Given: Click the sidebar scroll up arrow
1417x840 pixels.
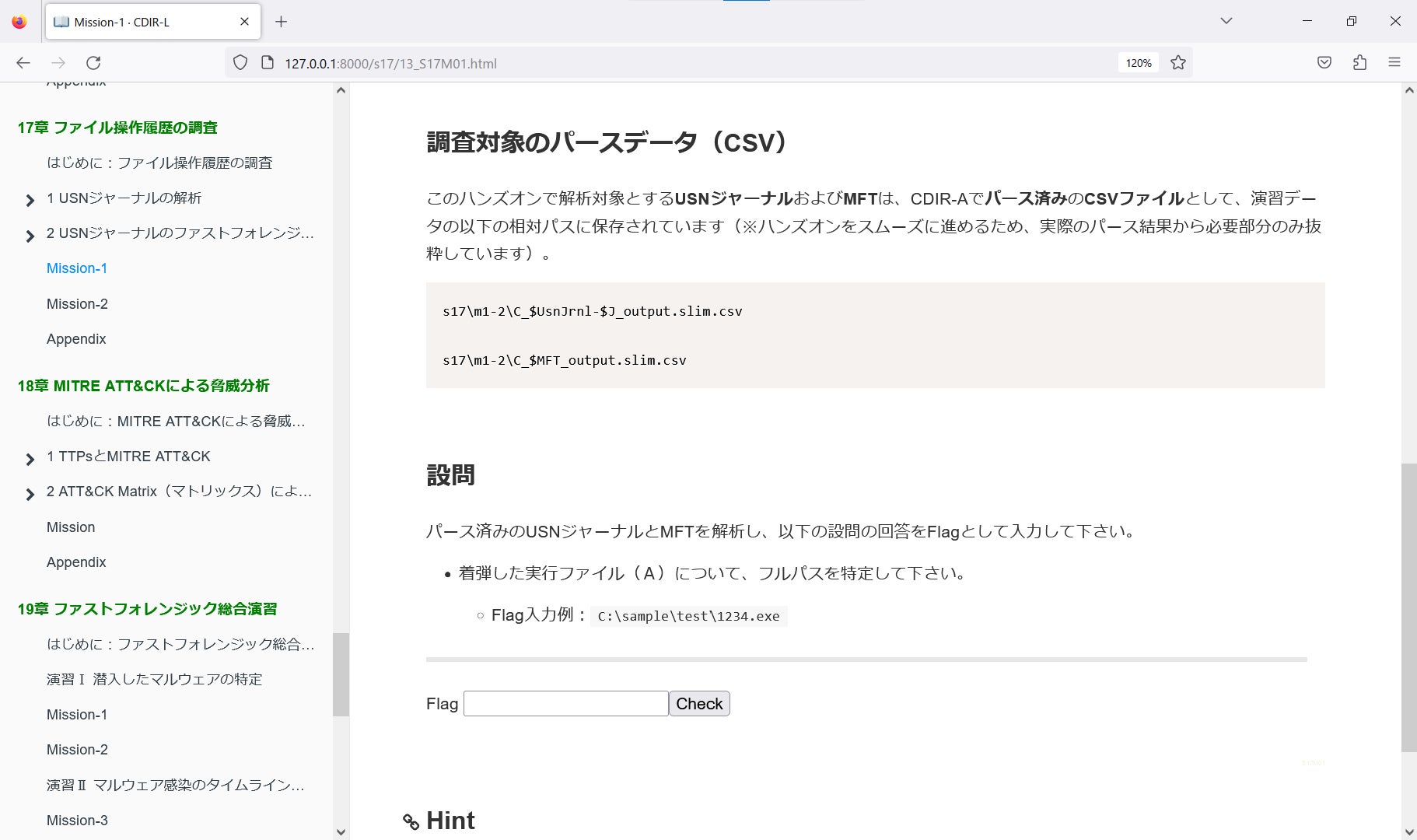Looking at the screenshot, I should 341,90.
